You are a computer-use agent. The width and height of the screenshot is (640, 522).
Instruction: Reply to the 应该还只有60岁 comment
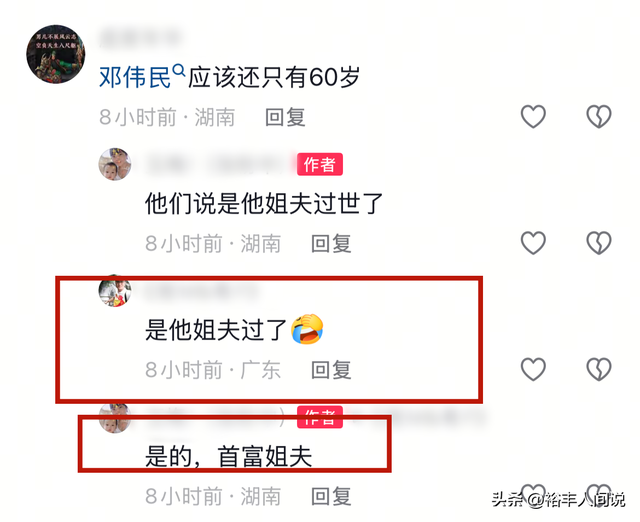(285, 118)
